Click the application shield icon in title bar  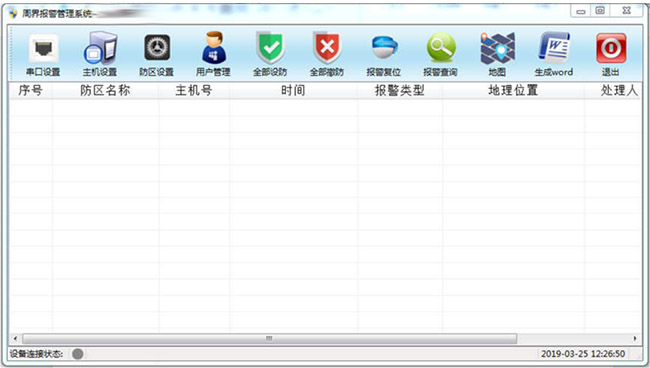(x=13, y=13)
